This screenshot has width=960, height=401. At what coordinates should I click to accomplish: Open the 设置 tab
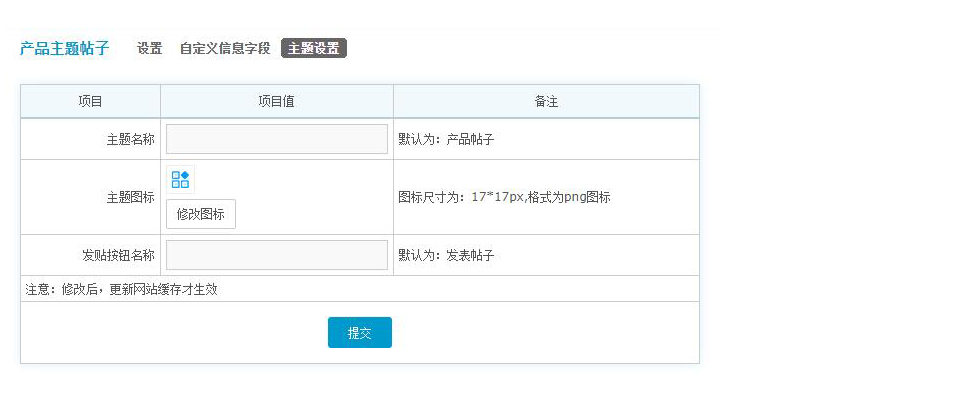149,48
